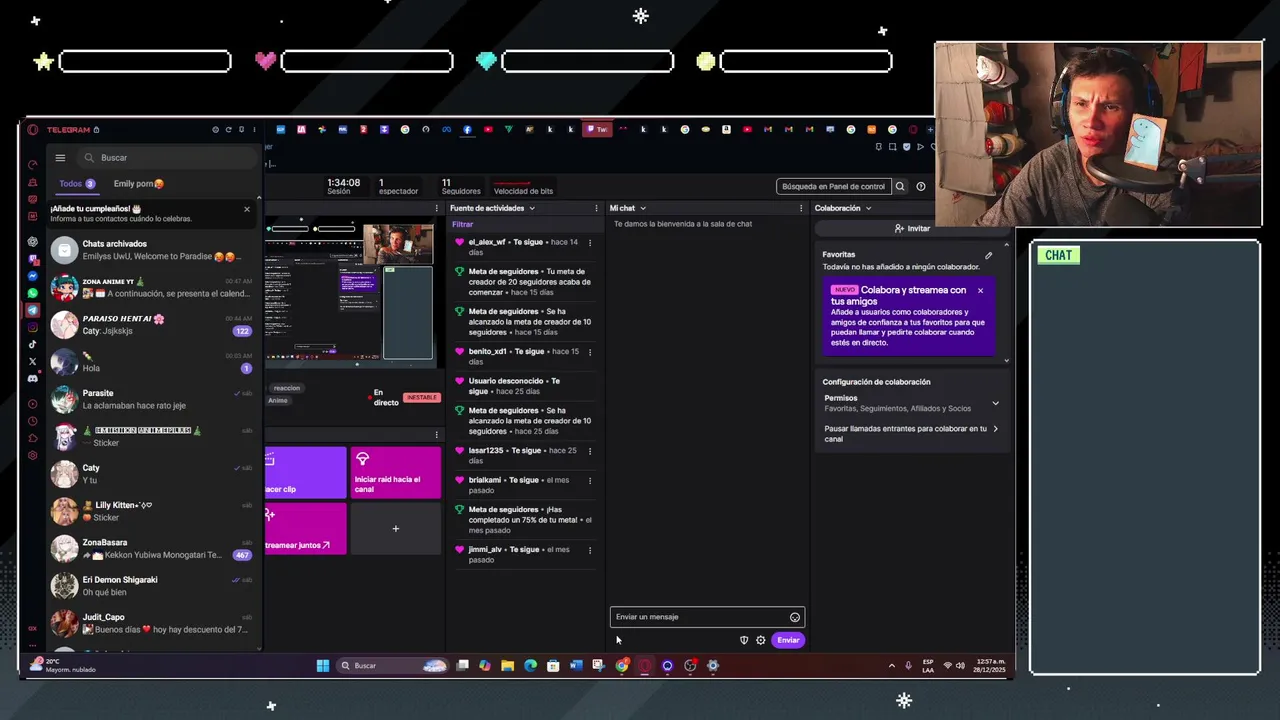Dismiss the birthday reminder banner
Screen dimensions: 1280x720
247,209
